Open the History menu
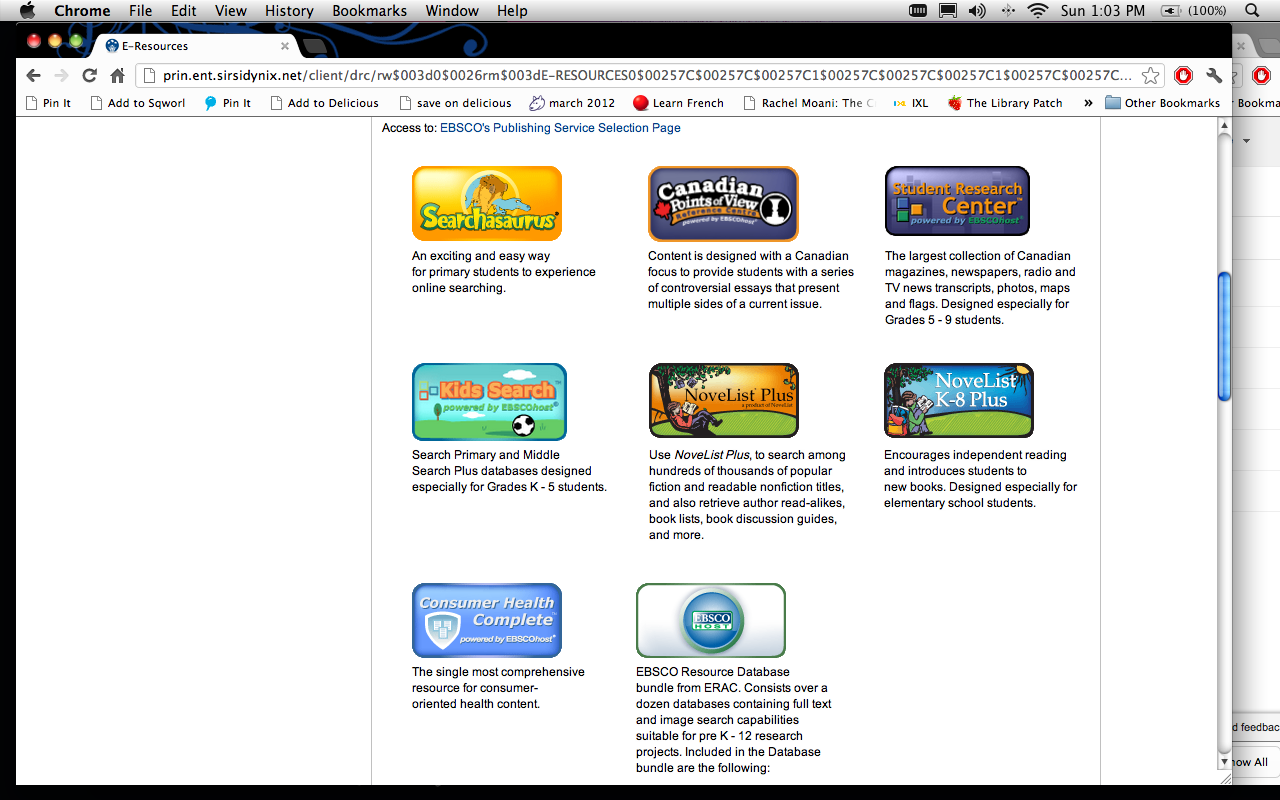The image size is (1280, 800). click(x=289, y=11)
